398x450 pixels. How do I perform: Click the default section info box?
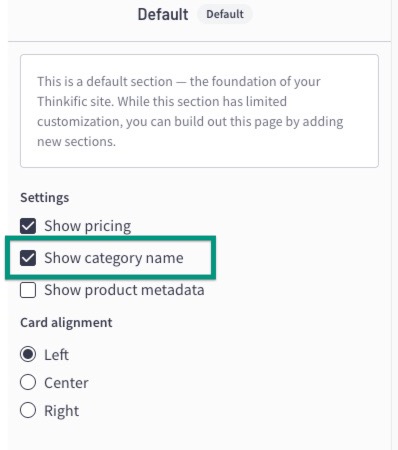199,111
